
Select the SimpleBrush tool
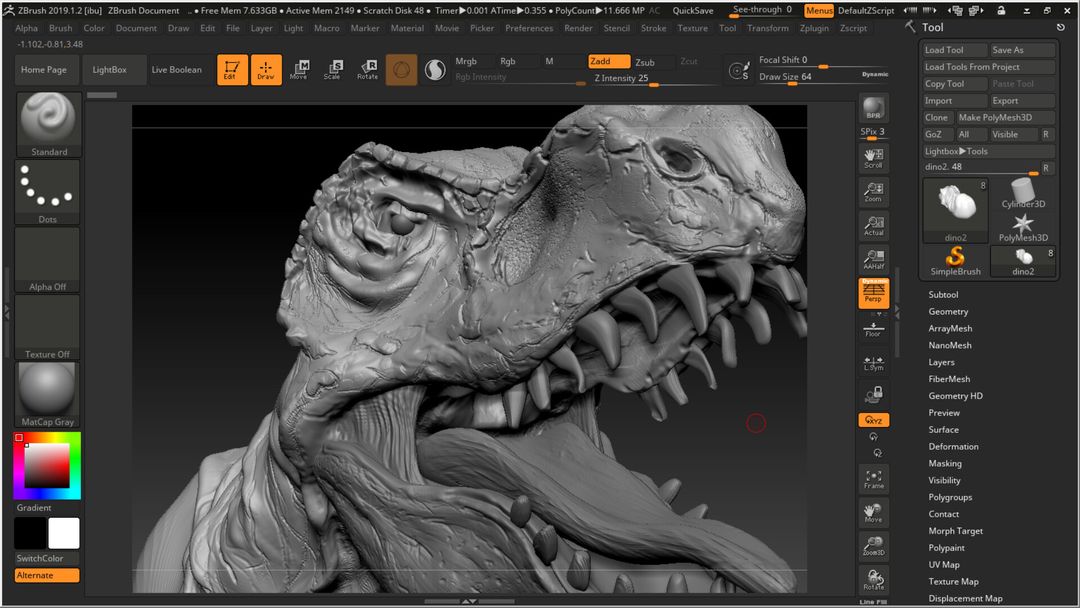(x=955, y=261)
